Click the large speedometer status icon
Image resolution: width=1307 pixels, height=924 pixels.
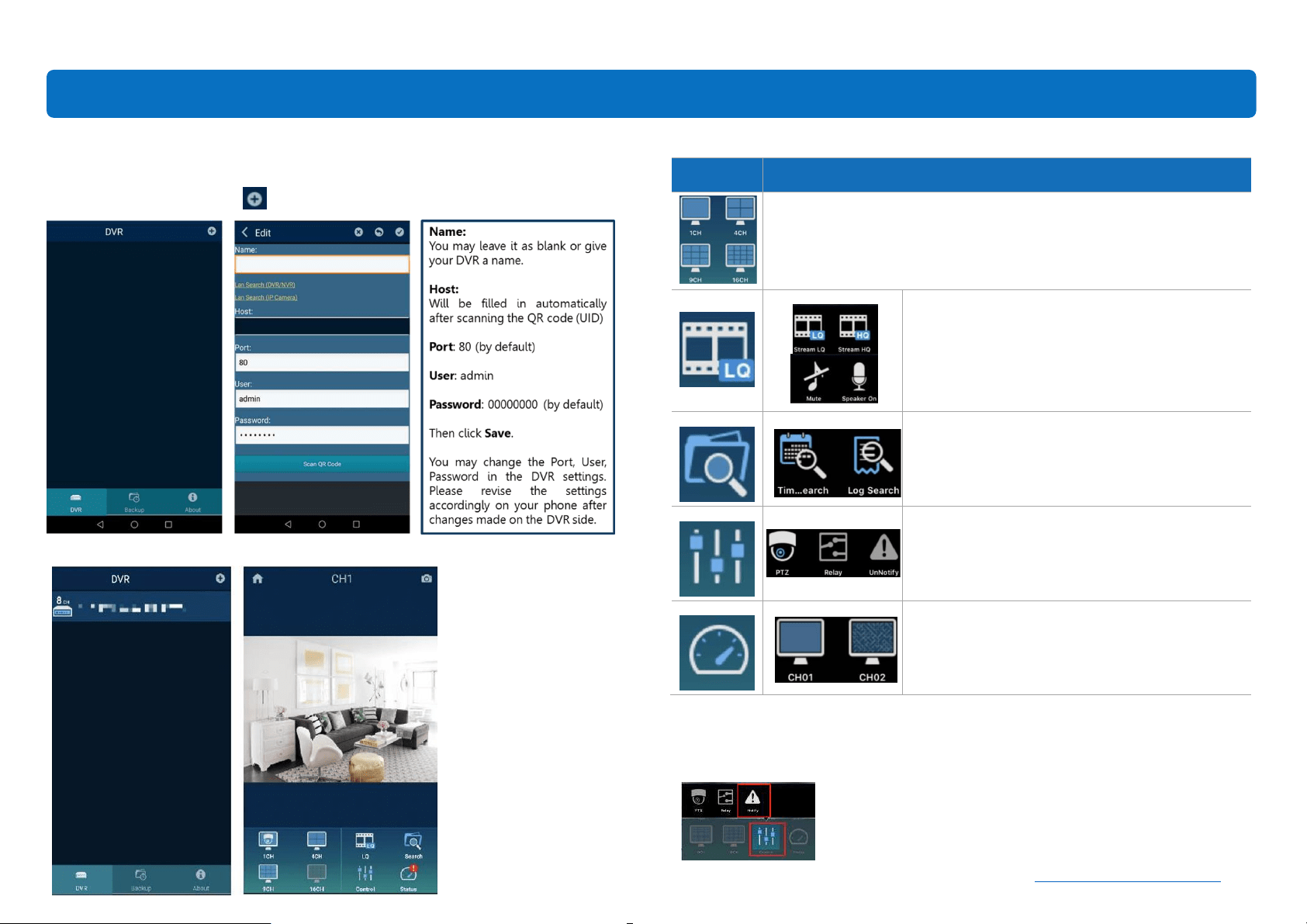[x=717, y=652]
